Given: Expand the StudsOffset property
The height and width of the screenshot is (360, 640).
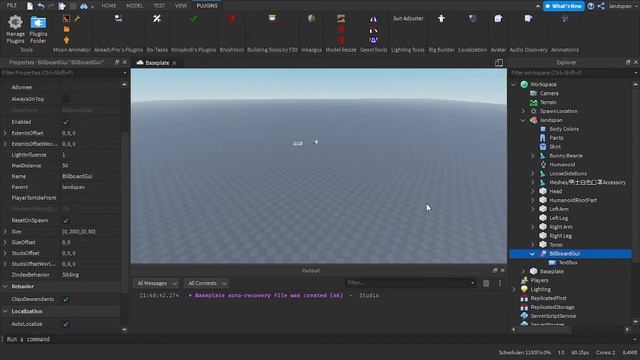Looking at the screenshot, I should click(x=5, y=253).
